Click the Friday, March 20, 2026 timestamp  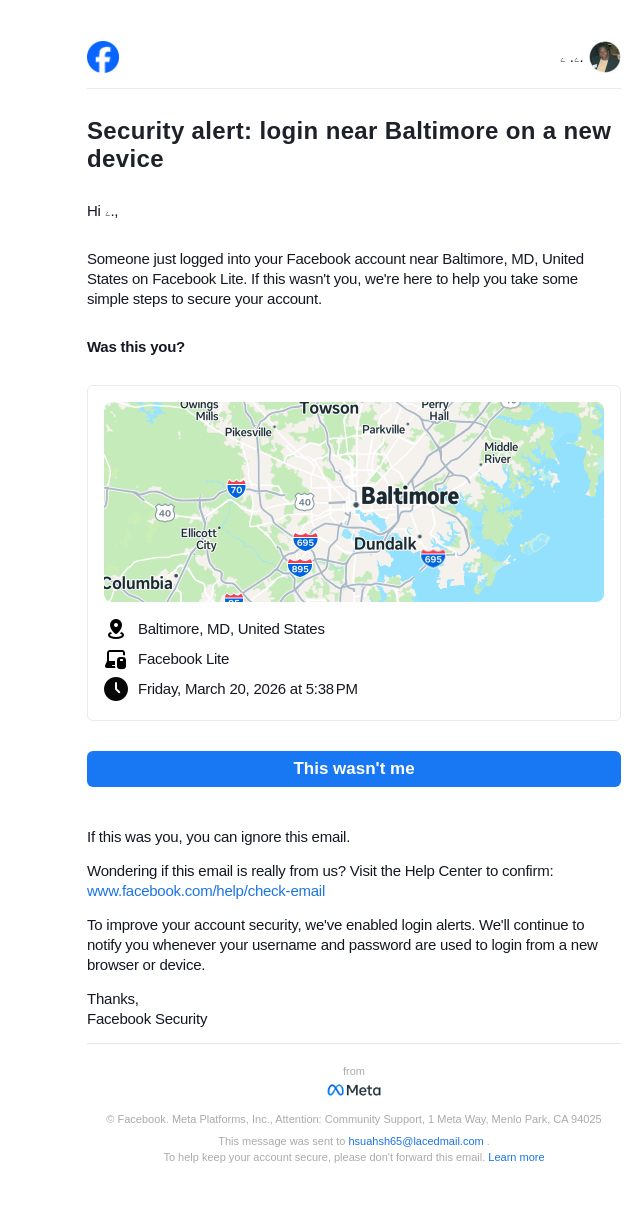coord(248,689)
